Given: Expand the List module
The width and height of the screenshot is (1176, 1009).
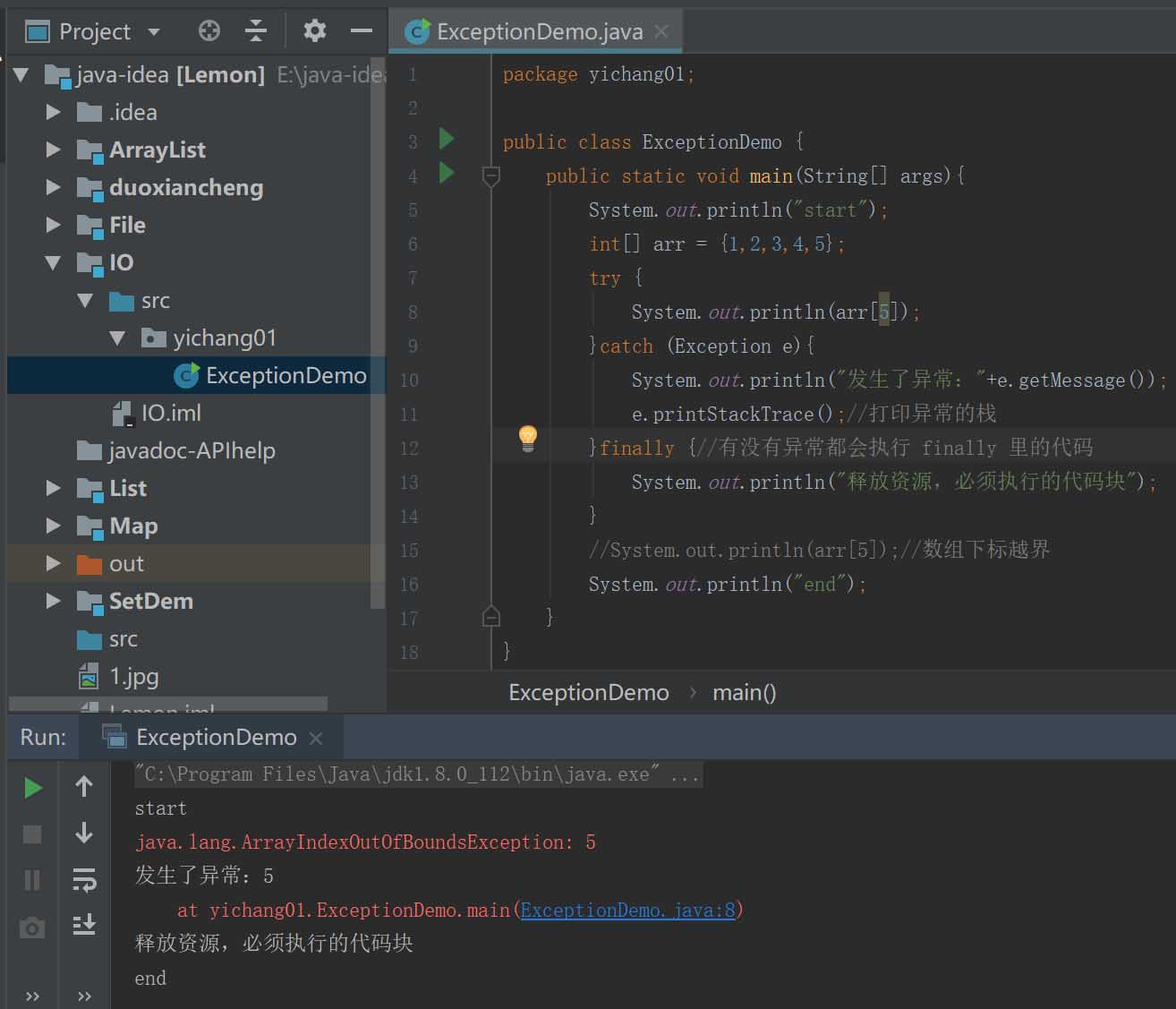Looking at the screenshot, I should click(53, 488).
